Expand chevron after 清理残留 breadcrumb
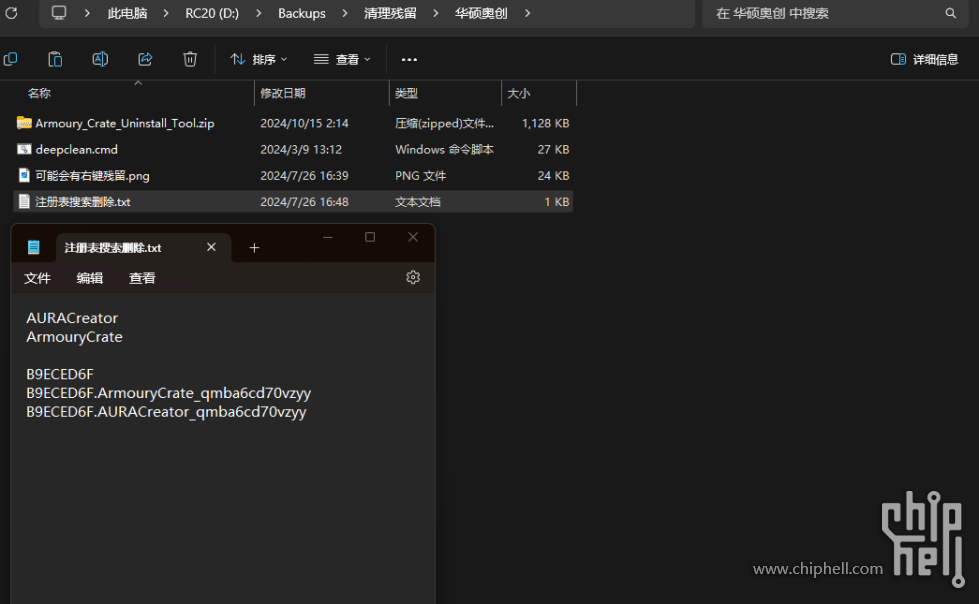This screenshot has height=604, width=979. [x=435, y=13]
